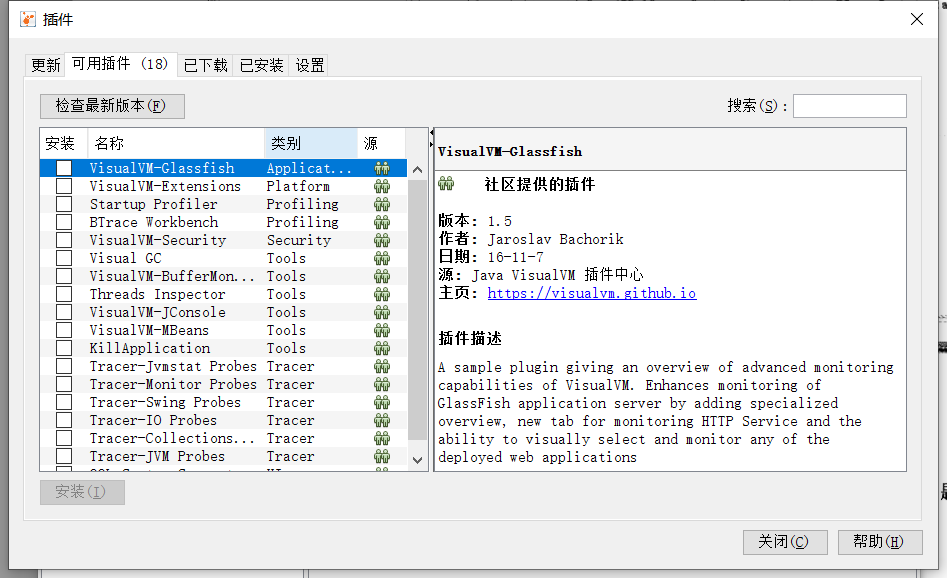
Task: Switch to the 已安装 tab
Action: 260,64
